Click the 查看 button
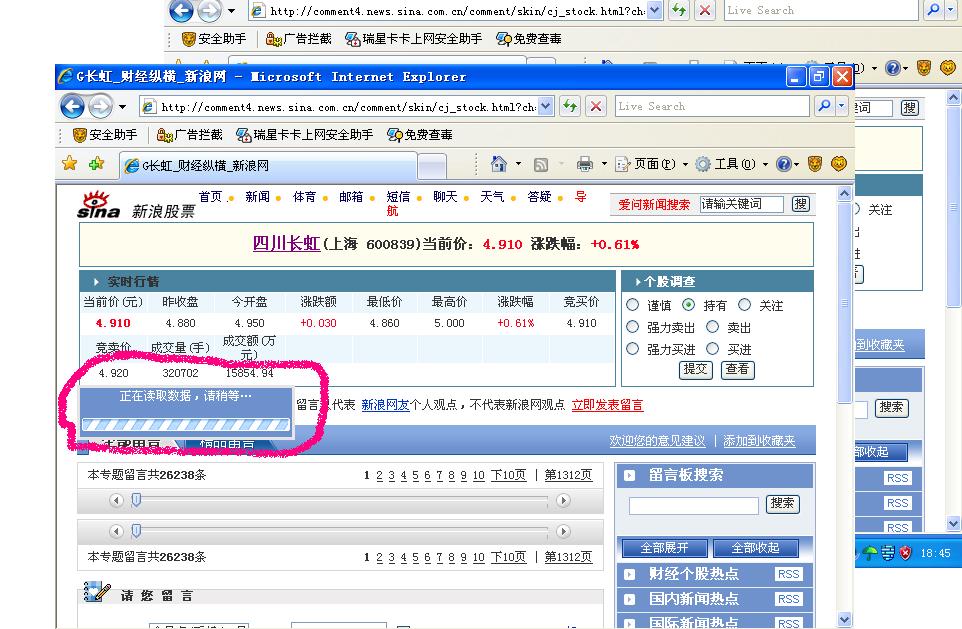Screen dimensions: 962x629 (x=737, y=369)
